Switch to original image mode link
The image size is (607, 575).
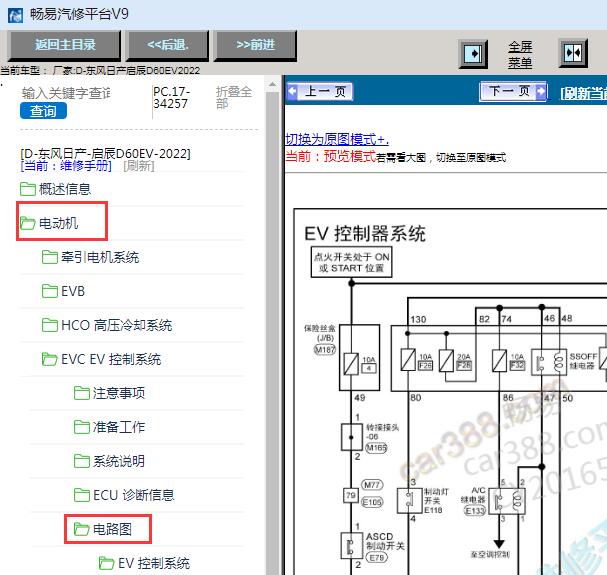click(337, 139)
